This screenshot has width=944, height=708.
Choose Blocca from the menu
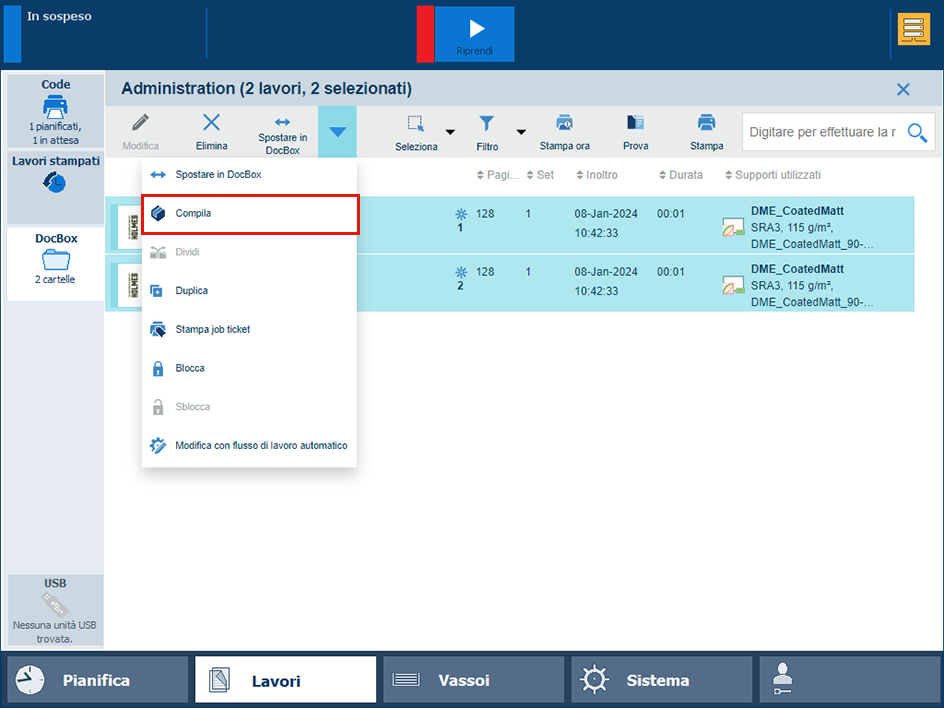(249, 368)
